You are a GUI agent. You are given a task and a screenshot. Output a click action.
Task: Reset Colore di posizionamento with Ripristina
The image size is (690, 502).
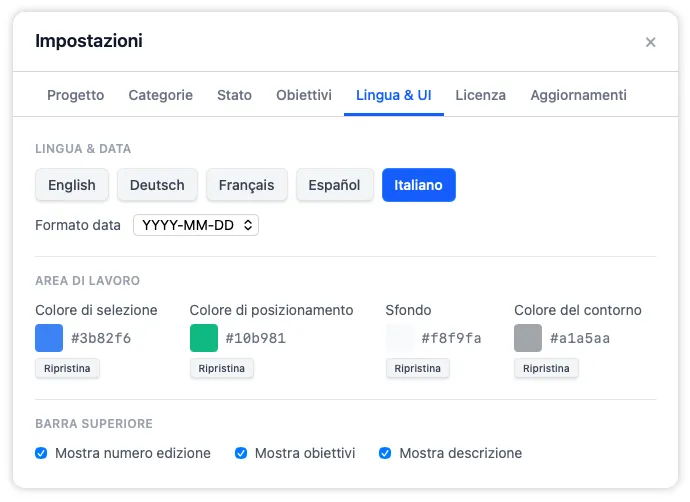click(222, 368)
